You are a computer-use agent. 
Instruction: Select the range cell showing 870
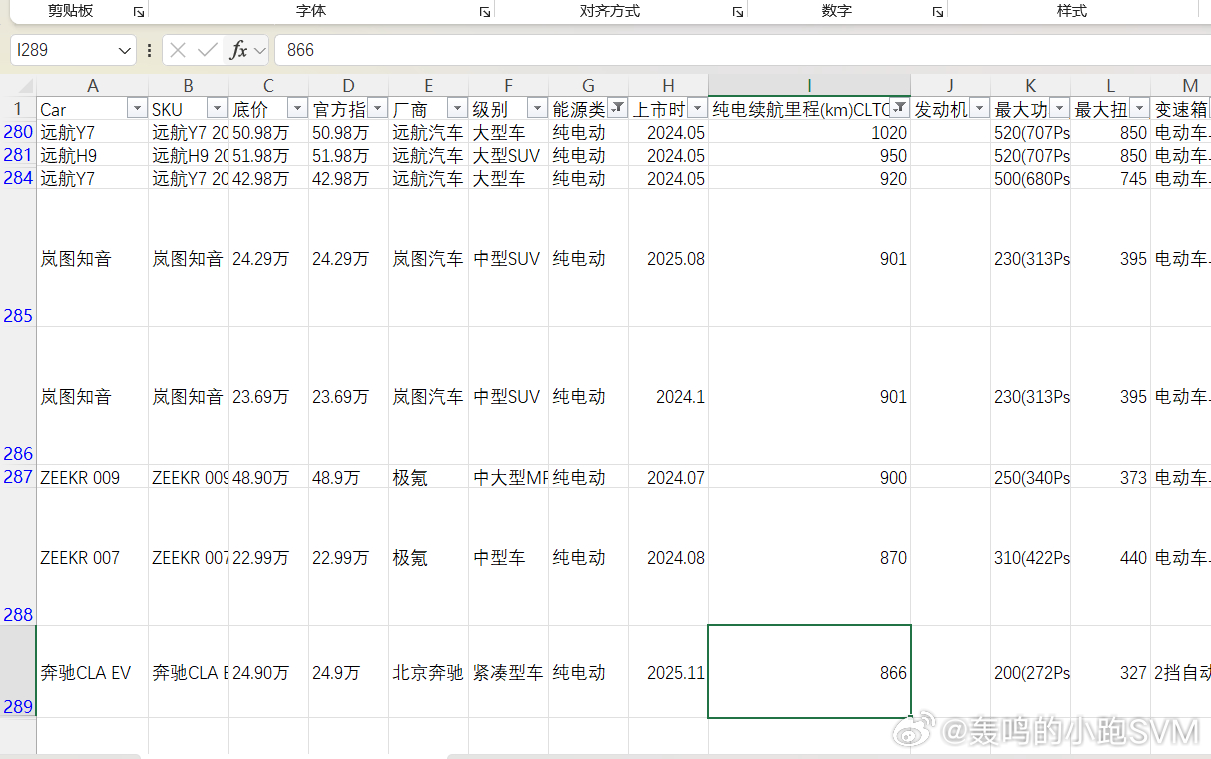tap(809, 557)
